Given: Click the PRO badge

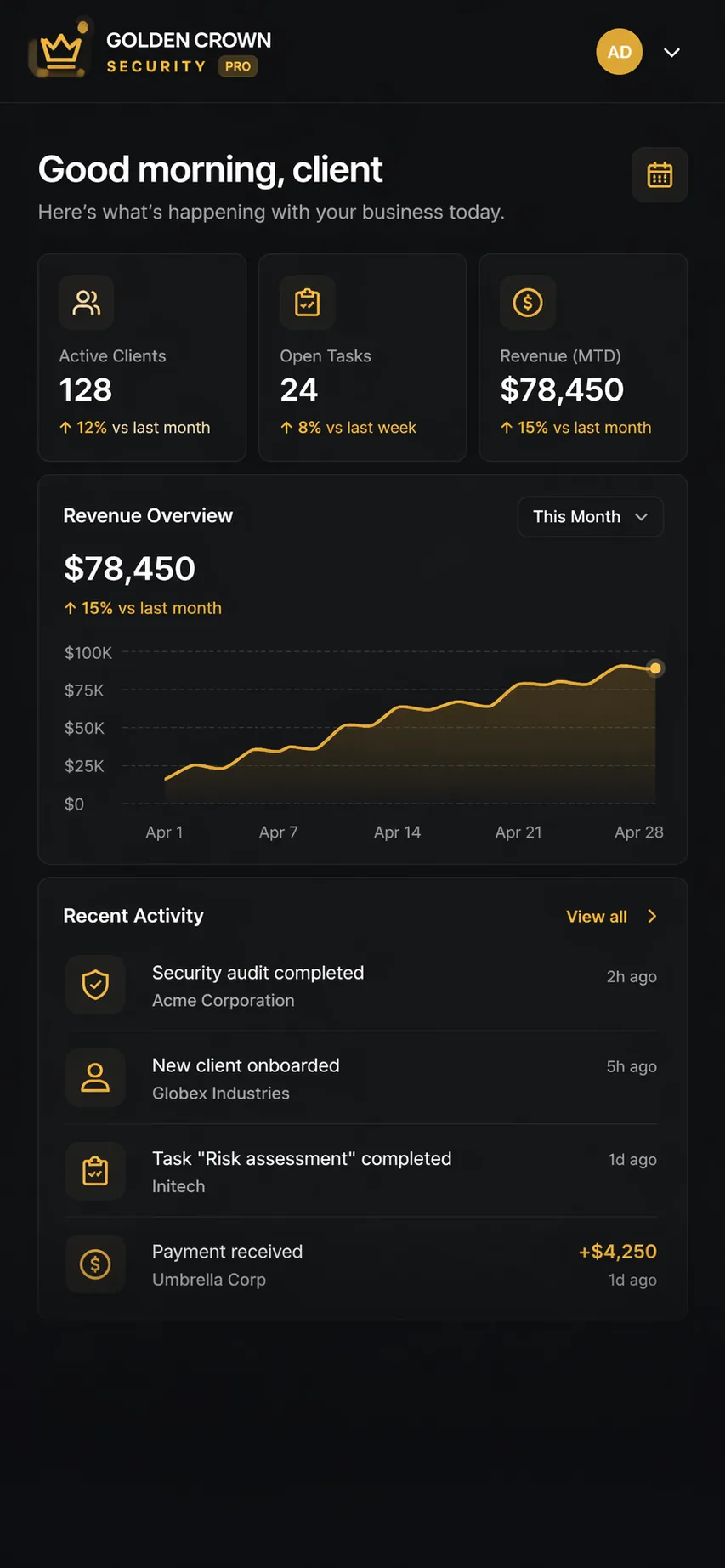Looking at the screenshot, I should (238, 66).
